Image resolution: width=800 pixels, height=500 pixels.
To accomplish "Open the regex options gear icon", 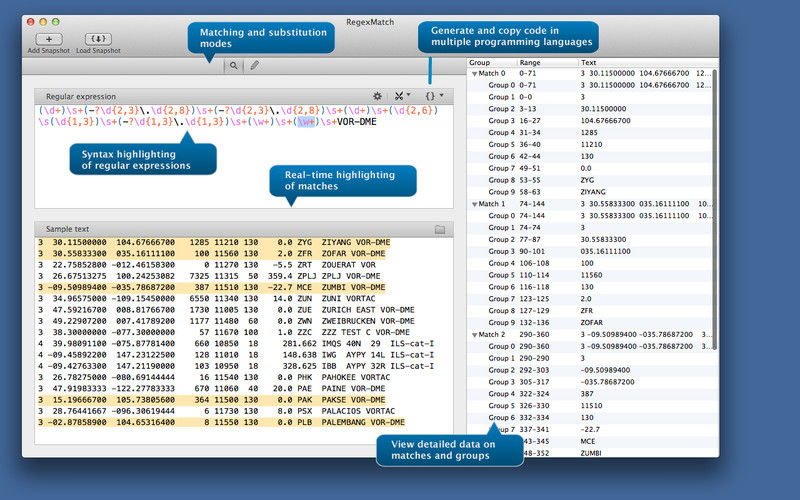I will 377,96.
